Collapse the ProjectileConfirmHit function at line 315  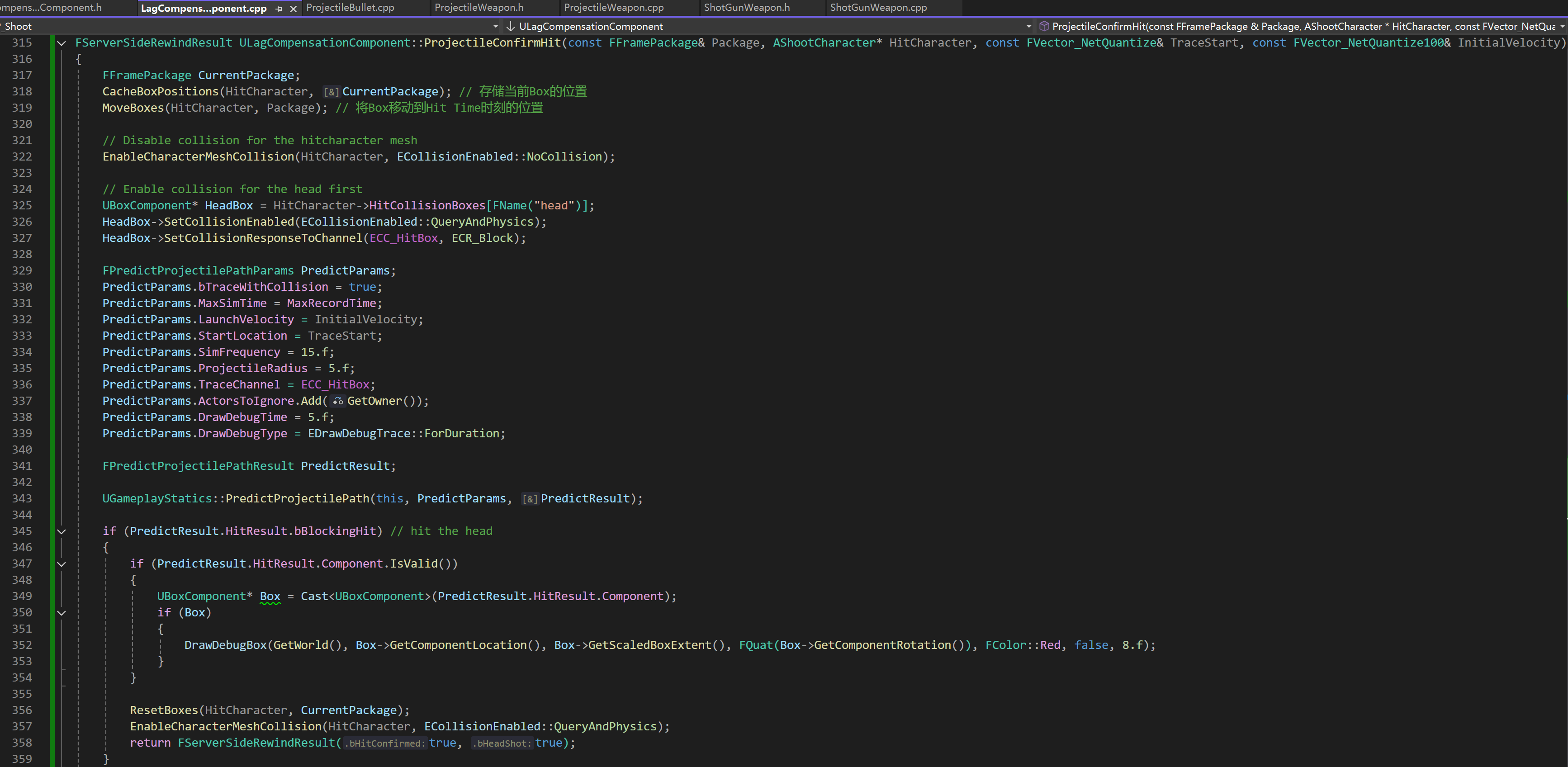pos(62,43)
